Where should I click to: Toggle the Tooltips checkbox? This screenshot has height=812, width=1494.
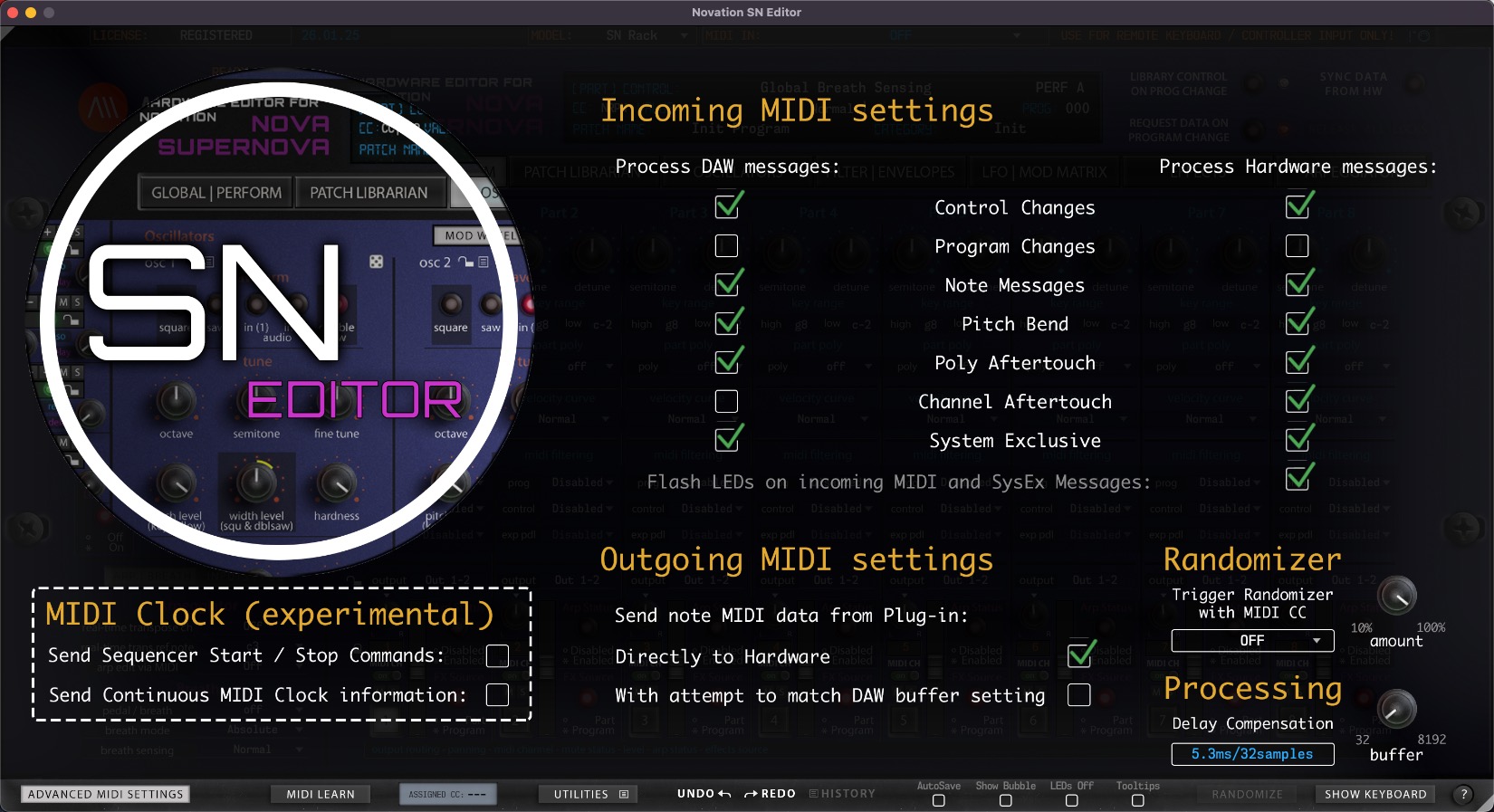(x=1137, y=800)
